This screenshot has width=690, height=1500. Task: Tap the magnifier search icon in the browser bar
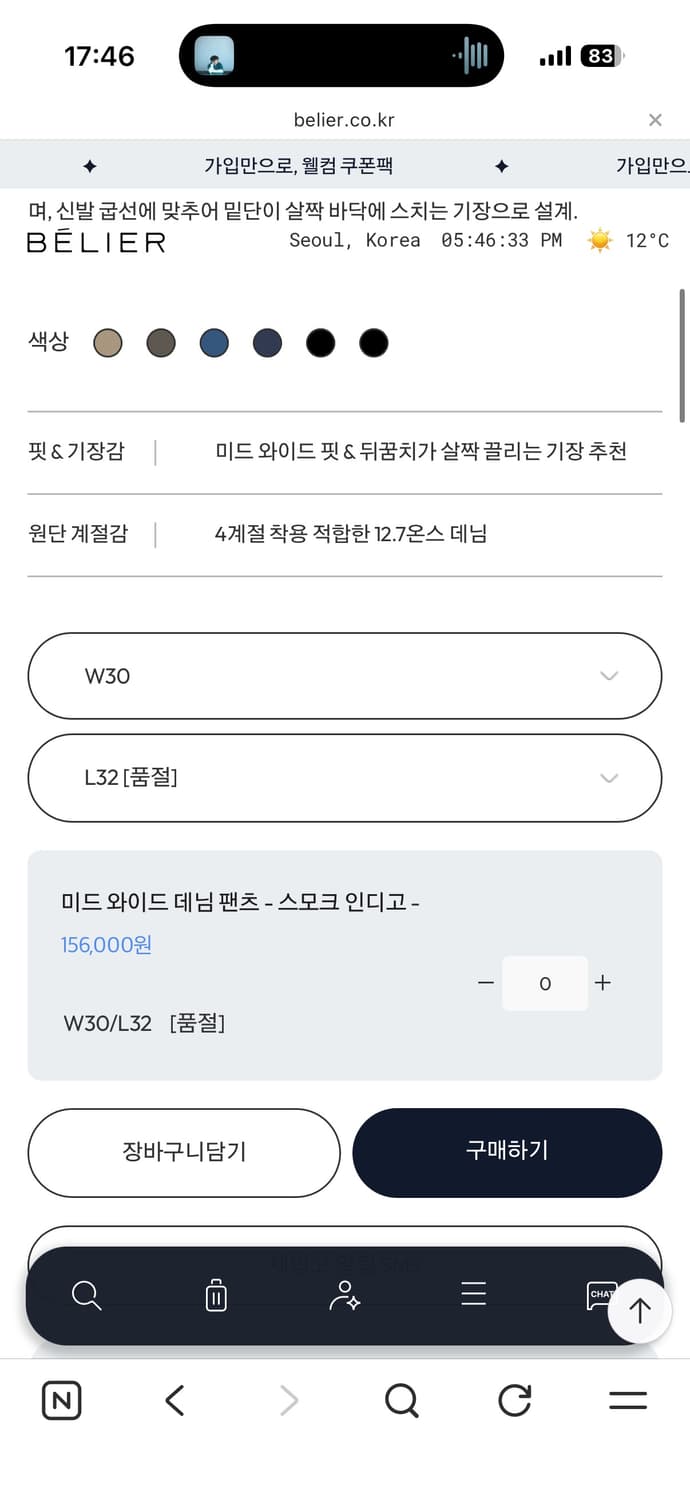click(x=402, y=1400)
